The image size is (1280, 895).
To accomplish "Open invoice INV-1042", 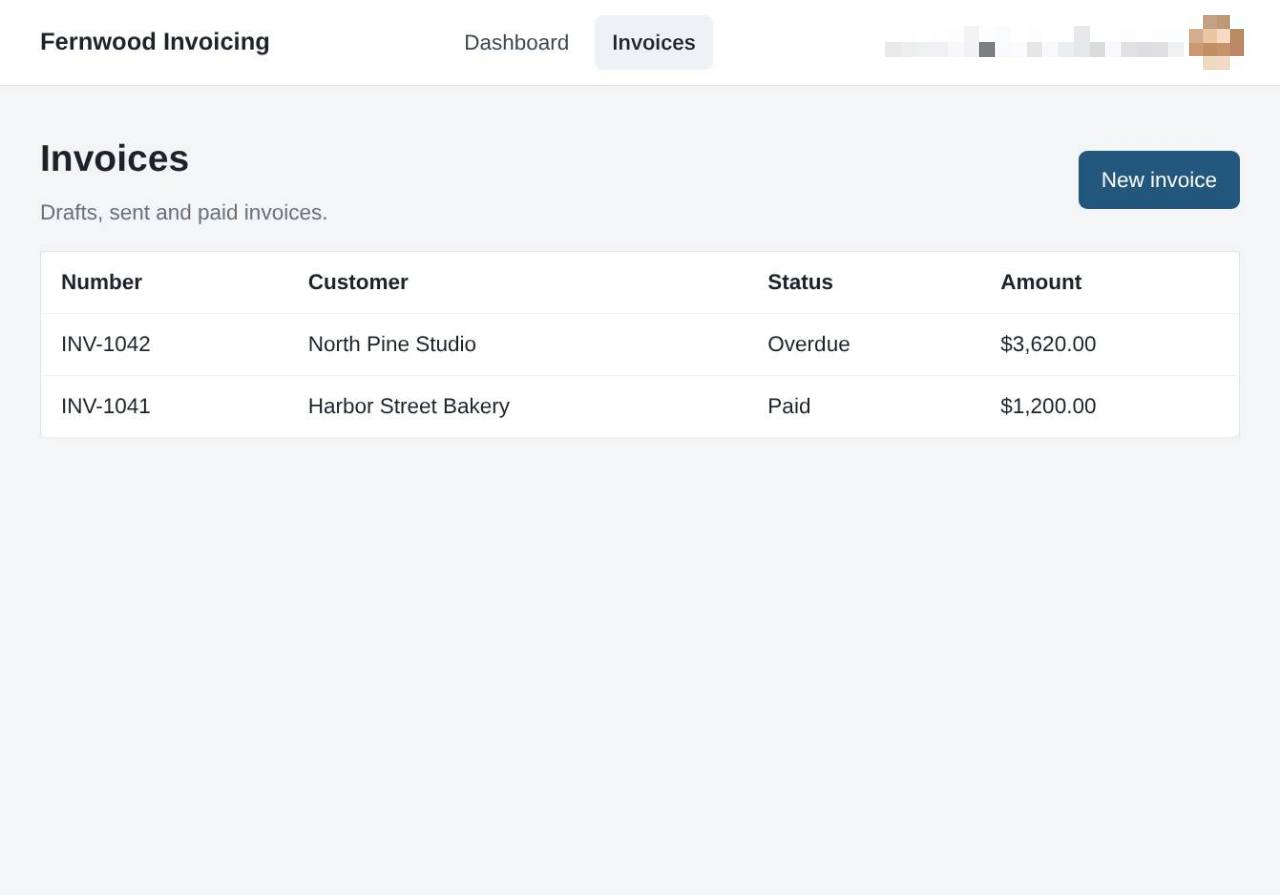I will click(x=106, y=344).
